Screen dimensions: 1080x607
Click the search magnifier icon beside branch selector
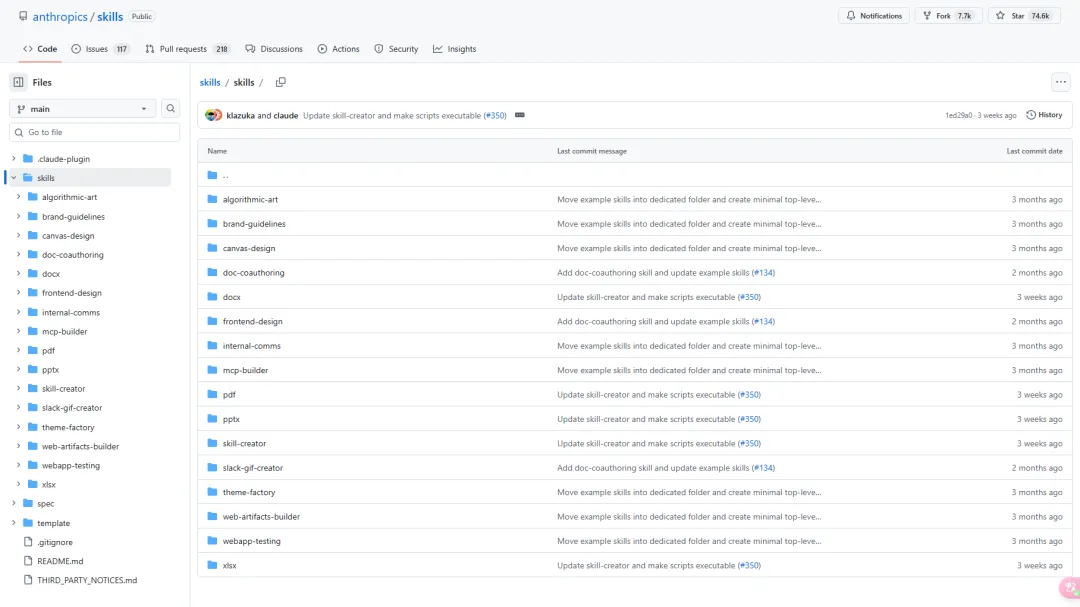point(171,108)
